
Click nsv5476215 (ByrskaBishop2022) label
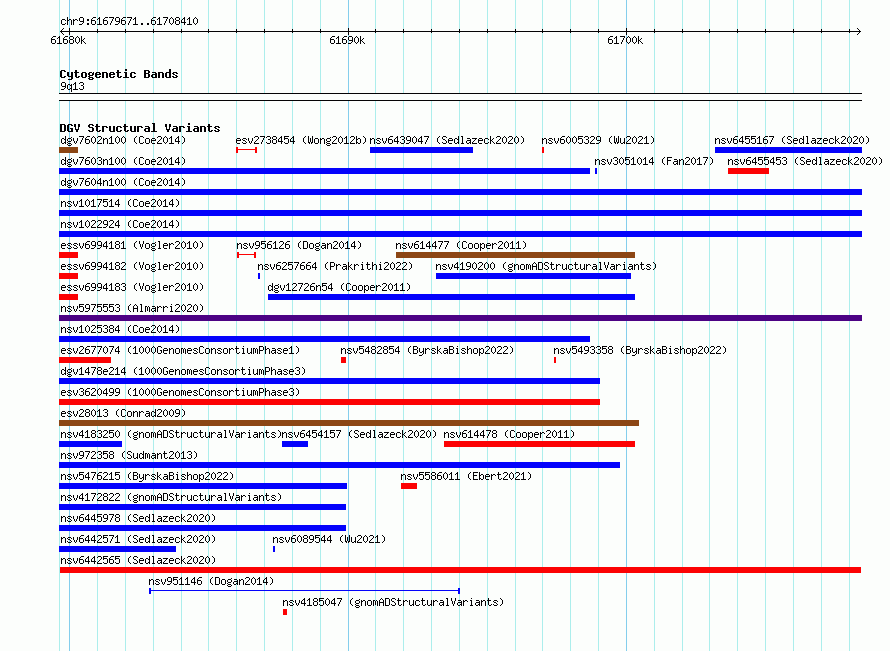[x=146, y=476]
